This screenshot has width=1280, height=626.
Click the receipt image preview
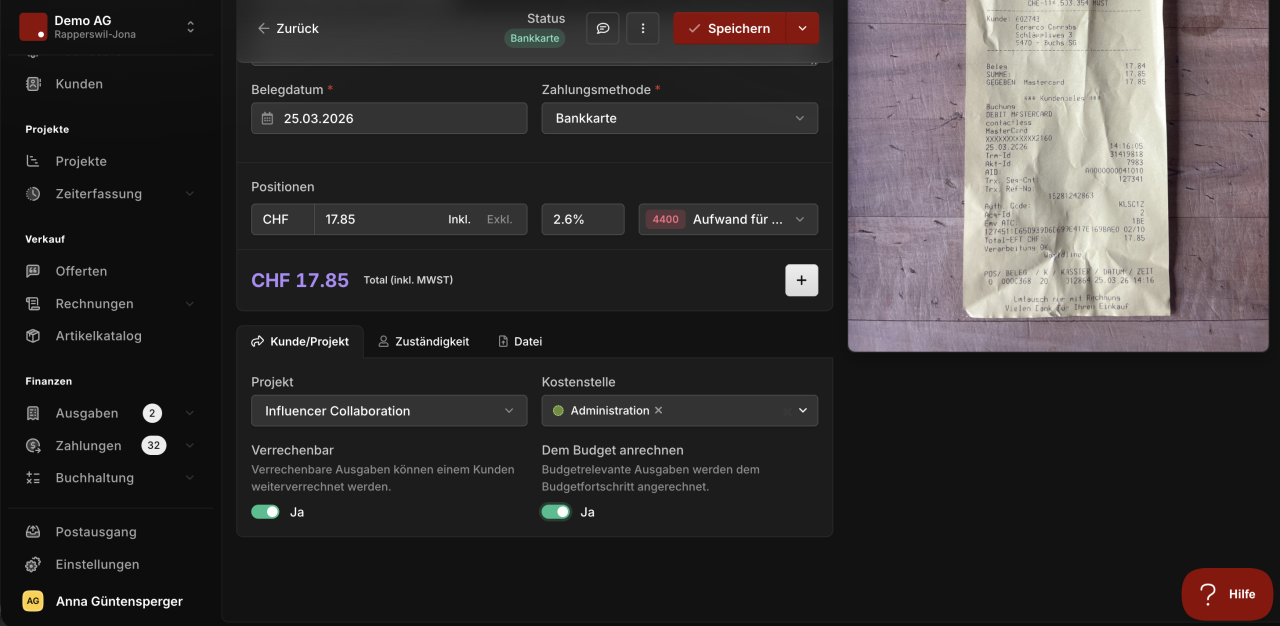[x=1058, y=175]
